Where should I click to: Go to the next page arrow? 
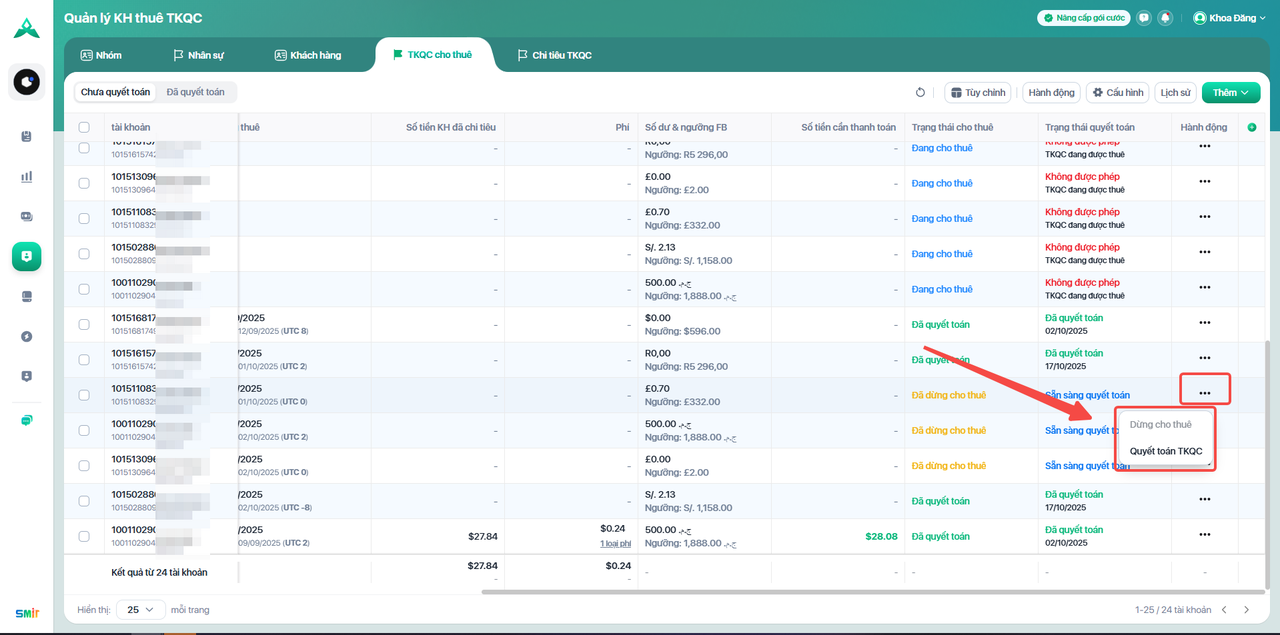click(x=1246, y=610)
